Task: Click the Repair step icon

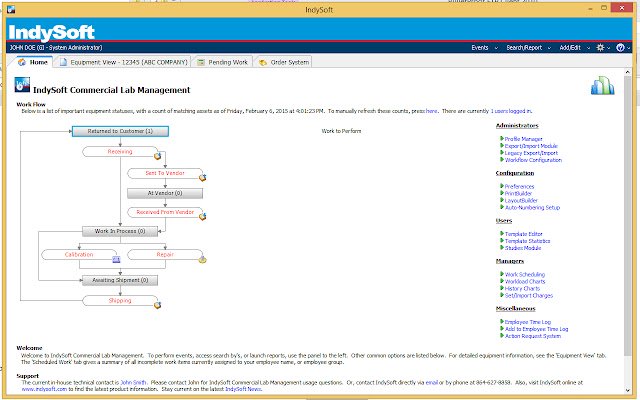Action: click(x=202, y=259)
